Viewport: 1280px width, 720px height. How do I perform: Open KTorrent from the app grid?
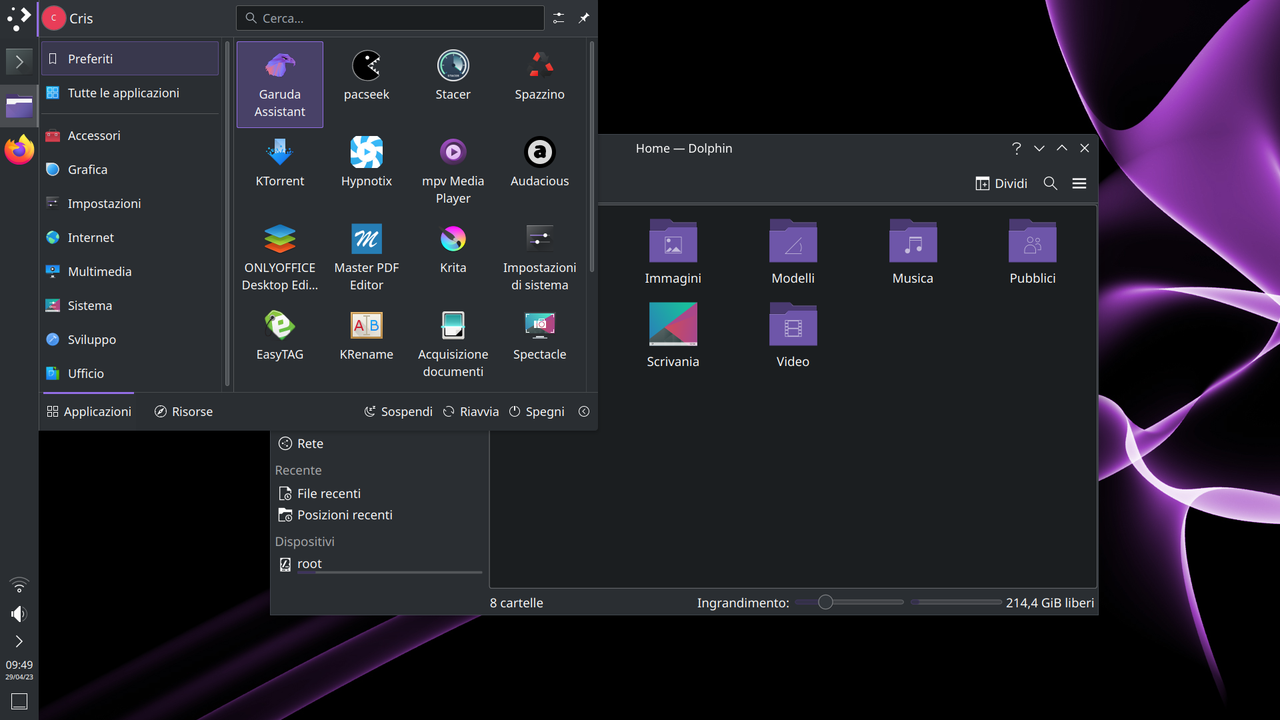(x=280, y=163)
